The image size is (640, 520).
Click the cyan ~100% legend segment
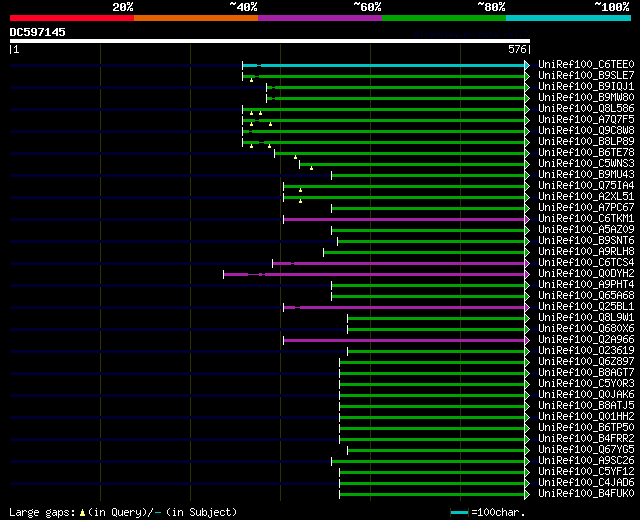point(569,18)
